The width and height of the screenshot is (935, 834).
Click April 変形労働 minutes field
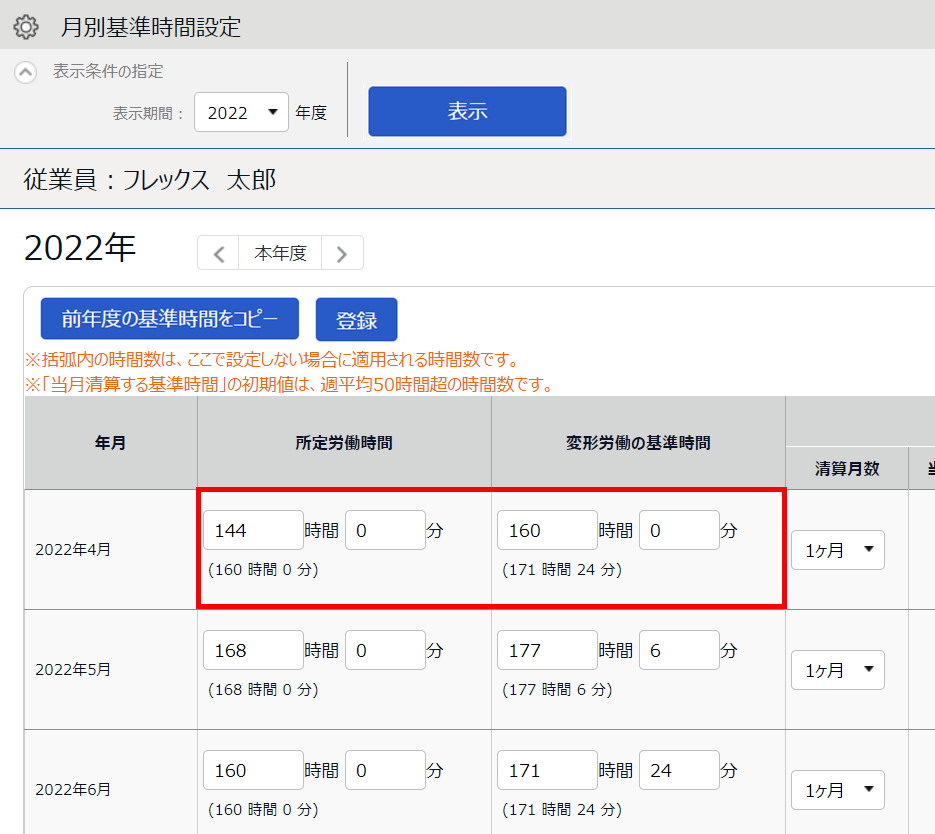pyautogui.click(x=679, y=530)
